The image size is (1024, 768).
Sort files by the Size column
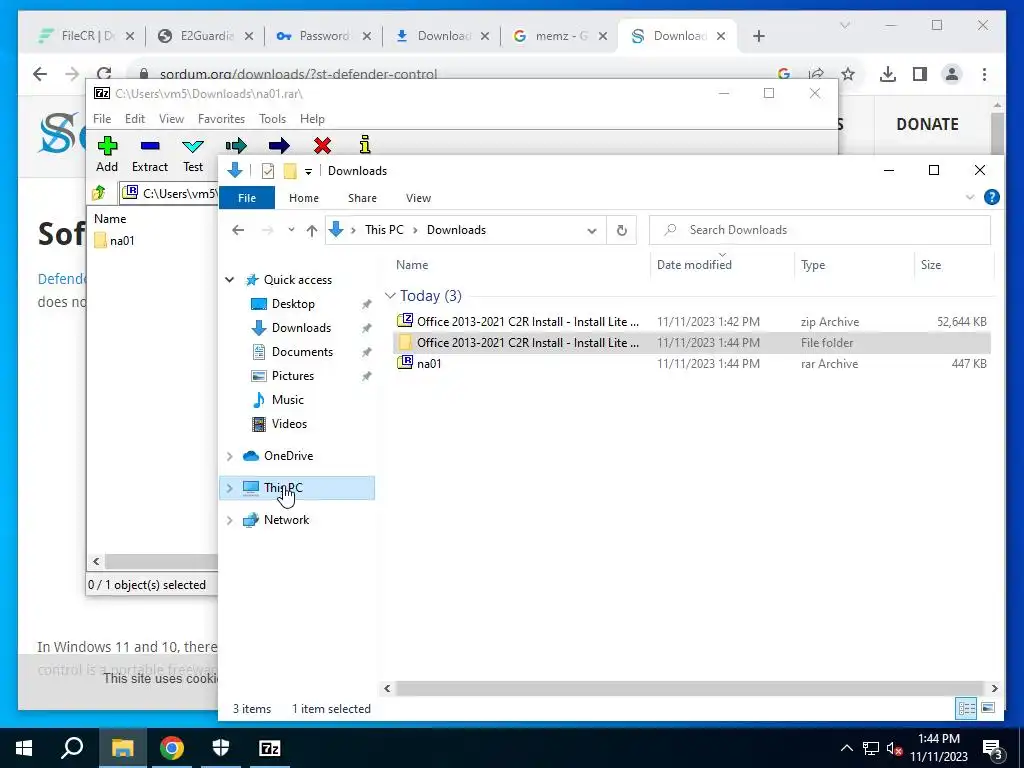(953, 264)
